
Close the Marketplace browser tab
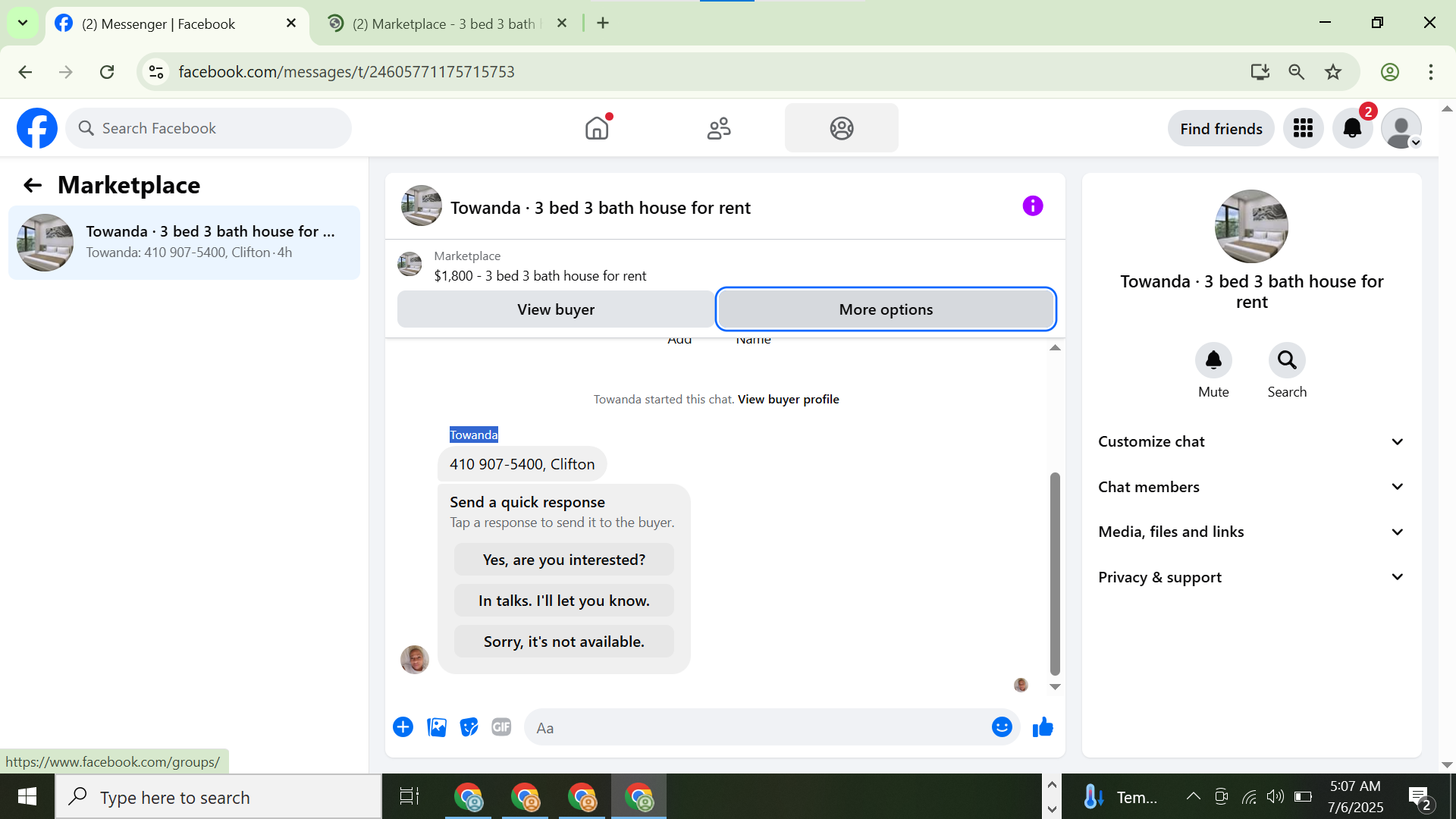(x=562, y=24)
